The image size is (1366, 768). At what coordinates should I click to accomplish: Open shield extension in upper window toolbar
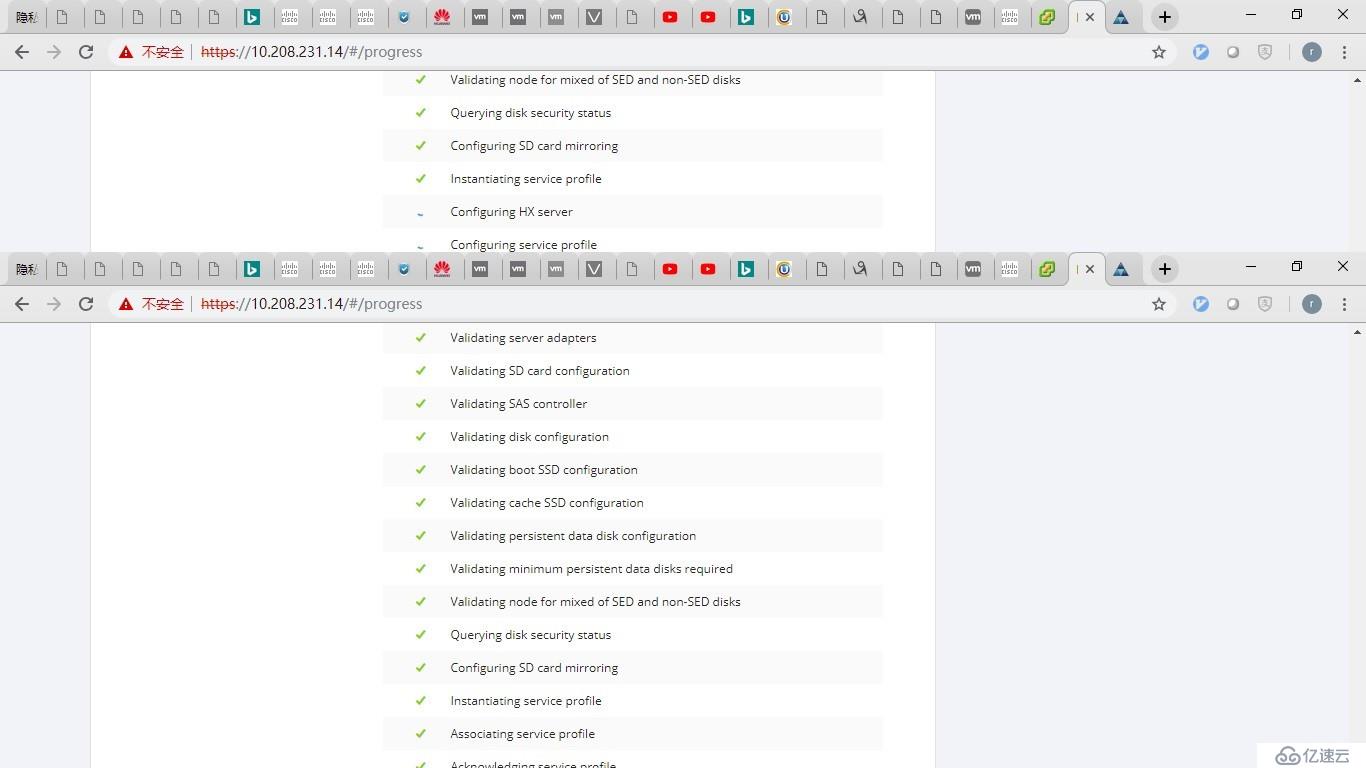pos(1265,52)
